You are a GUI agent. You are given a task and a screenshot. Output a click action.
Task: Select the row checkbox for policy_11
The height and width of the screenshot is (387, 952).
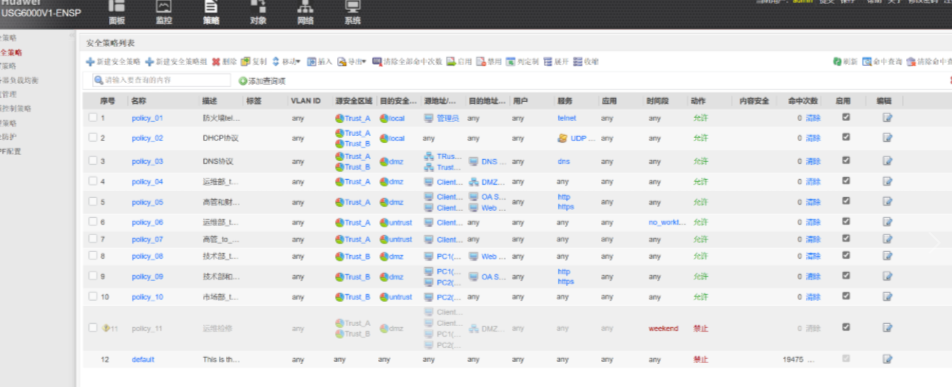coord(93,327)
